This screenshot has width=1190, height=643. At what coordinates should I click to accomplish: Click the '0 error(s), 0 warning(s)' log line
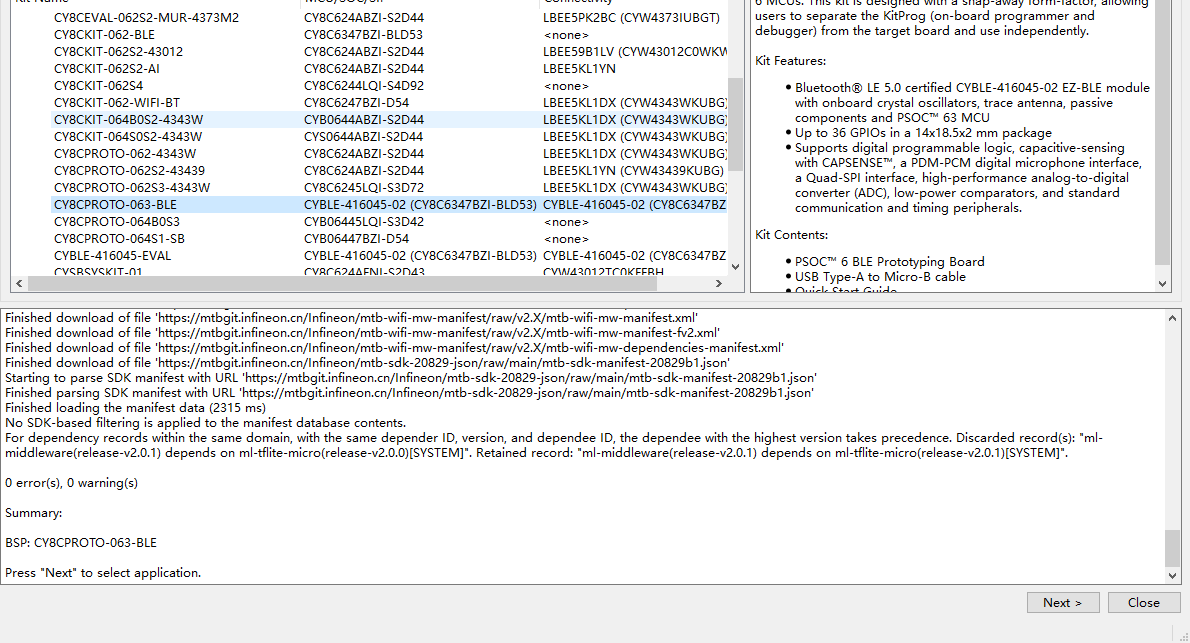point(71,483)
